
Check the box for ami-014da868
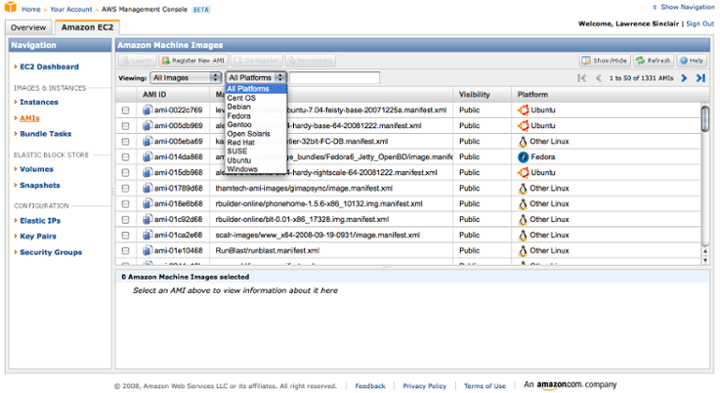[125, 157]
